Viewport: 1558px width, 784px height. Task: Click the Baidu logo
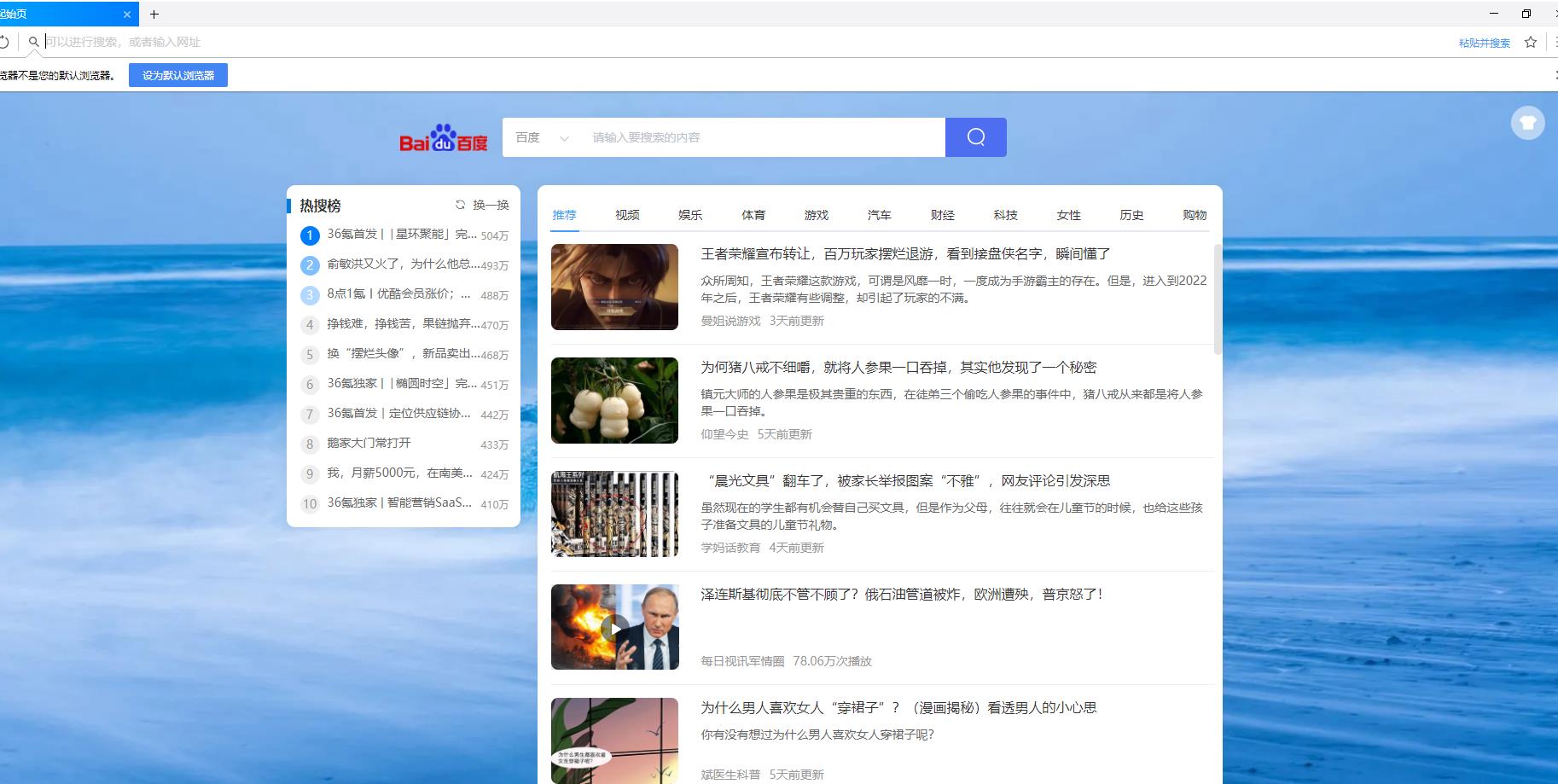pyautogui.click(x=444, y=138)
